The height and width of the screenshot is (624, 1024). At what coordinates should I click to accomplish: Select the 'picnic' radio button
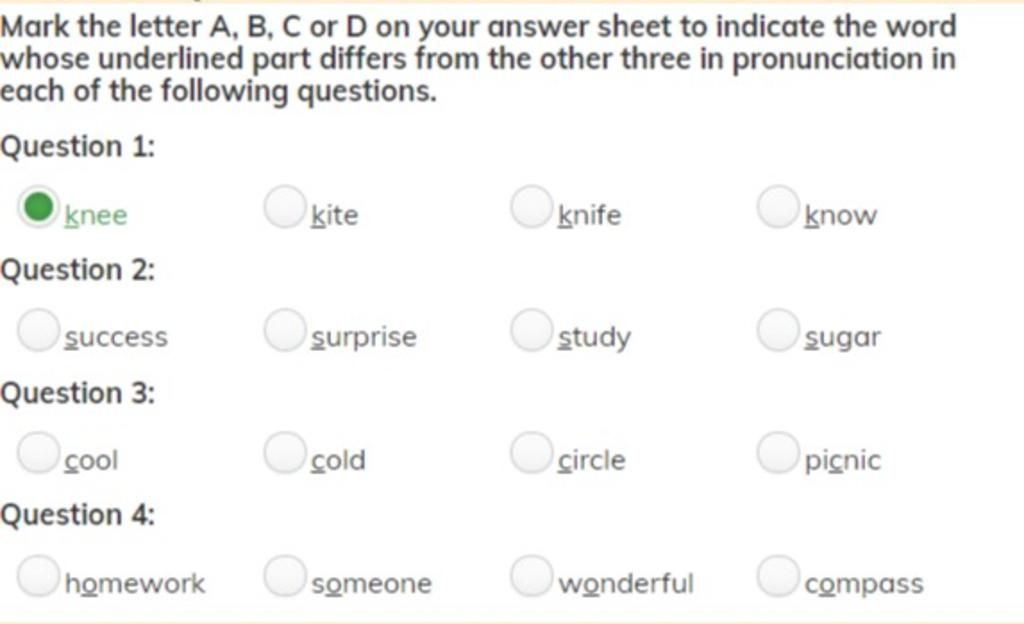[778, 452]
